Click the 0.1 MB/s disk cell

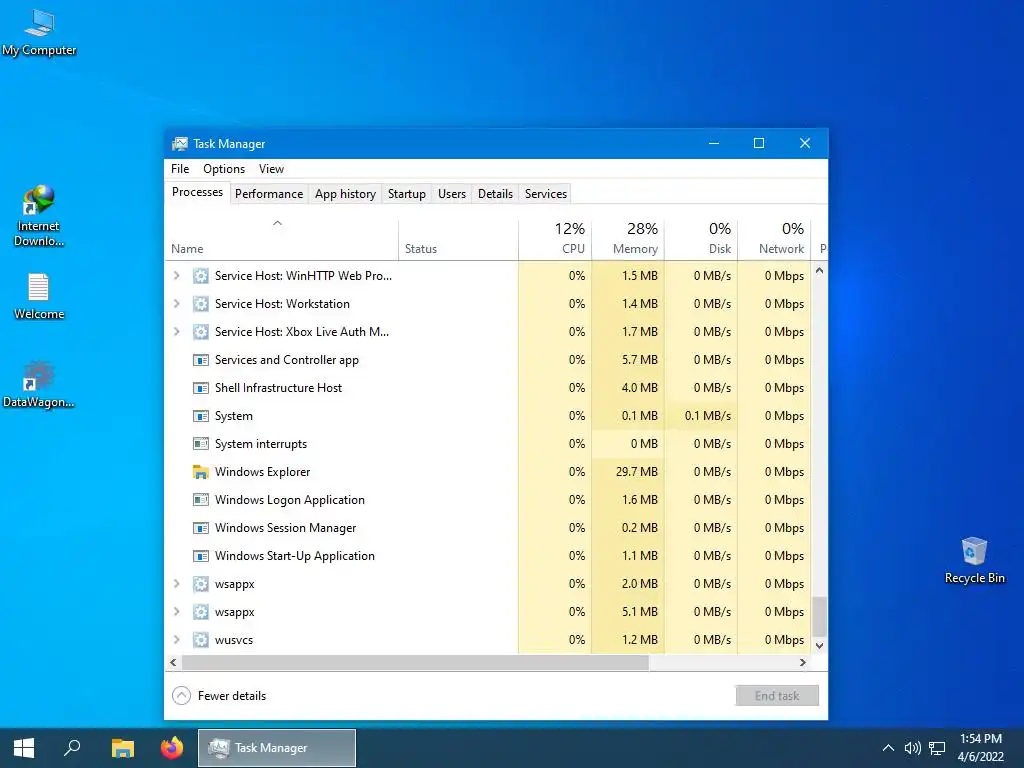coord(701,416)
